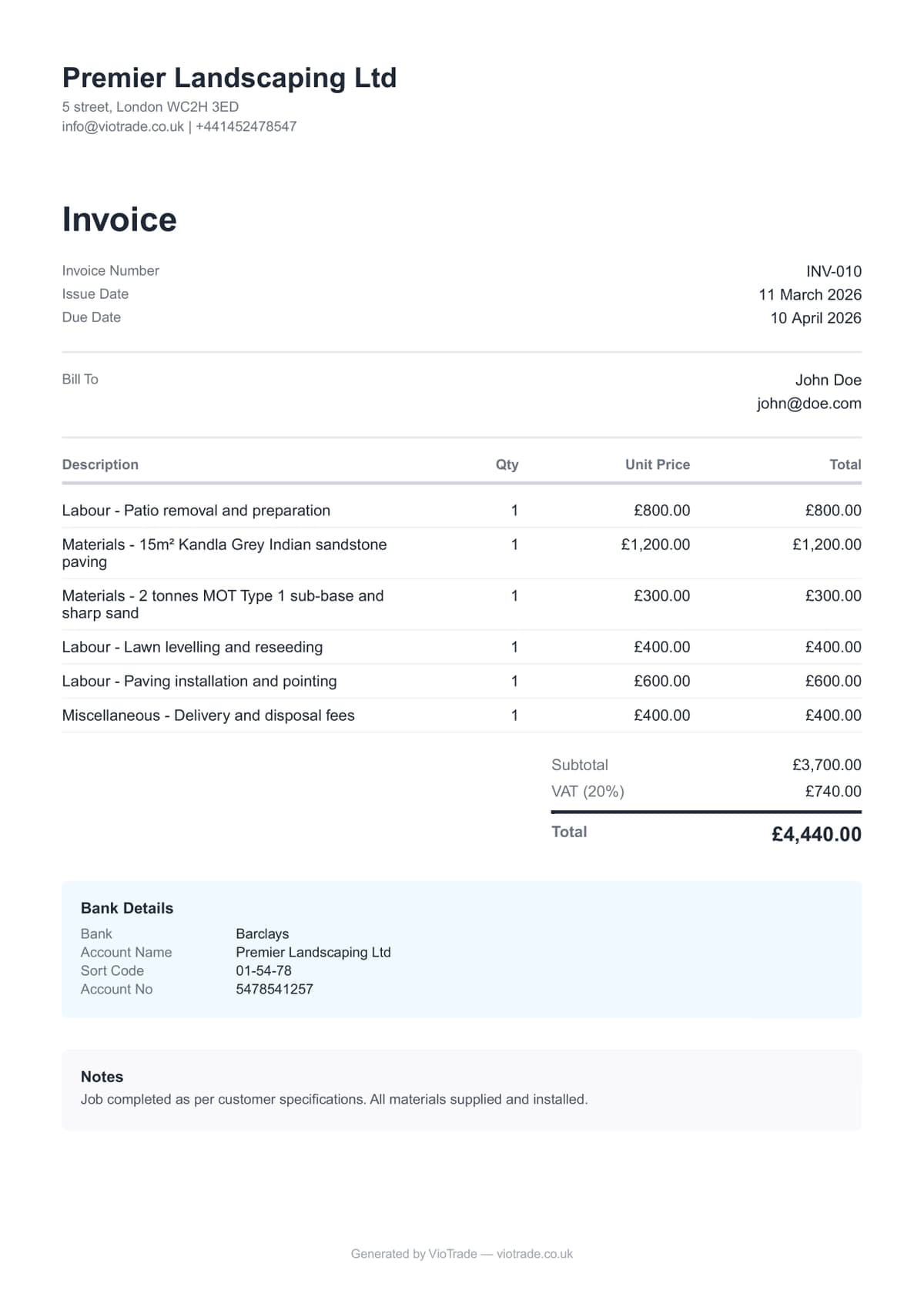Click the large Invoice heading

pos(119,220)
